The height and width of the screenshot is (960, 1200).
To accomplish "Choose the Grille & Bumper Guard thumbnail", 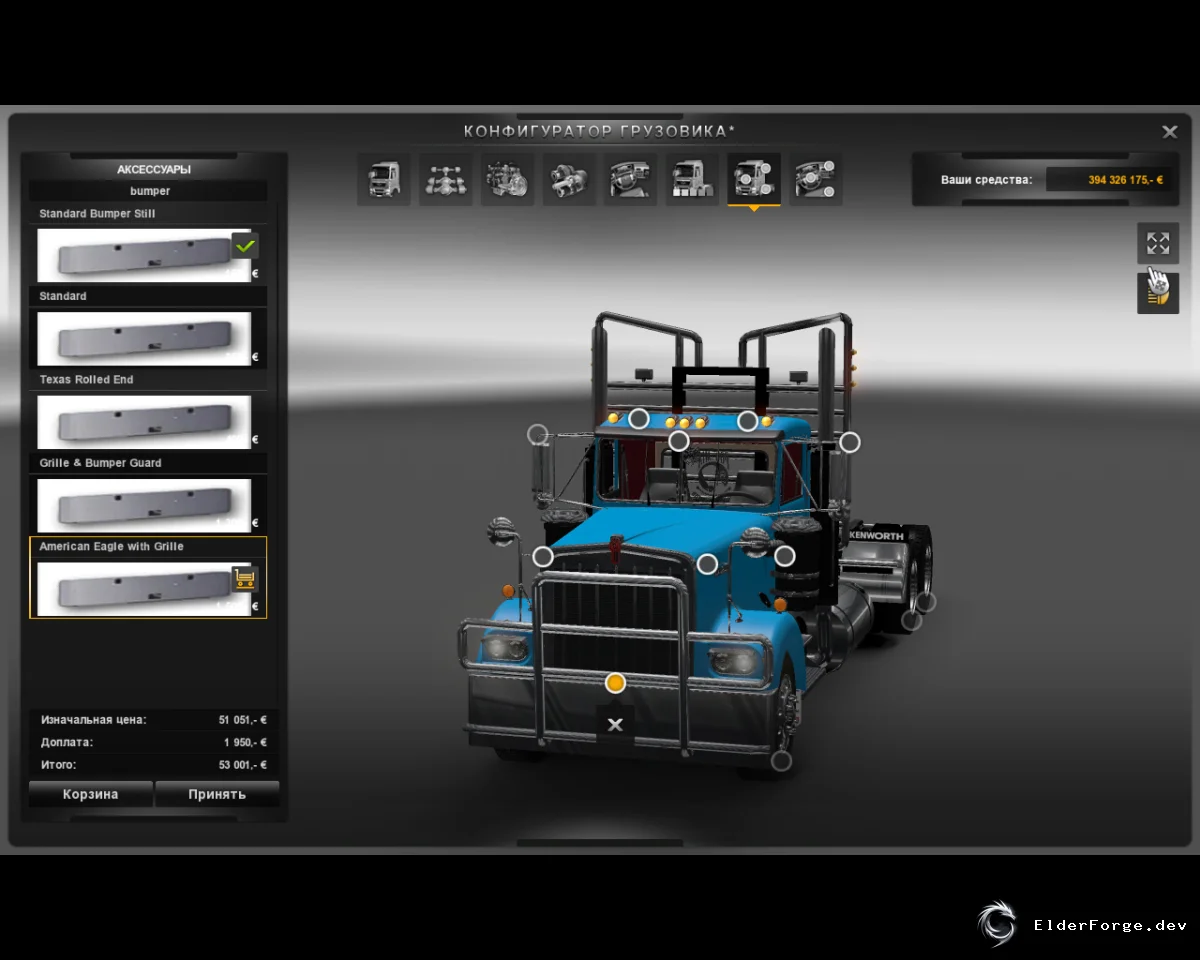I will point(144,505).
